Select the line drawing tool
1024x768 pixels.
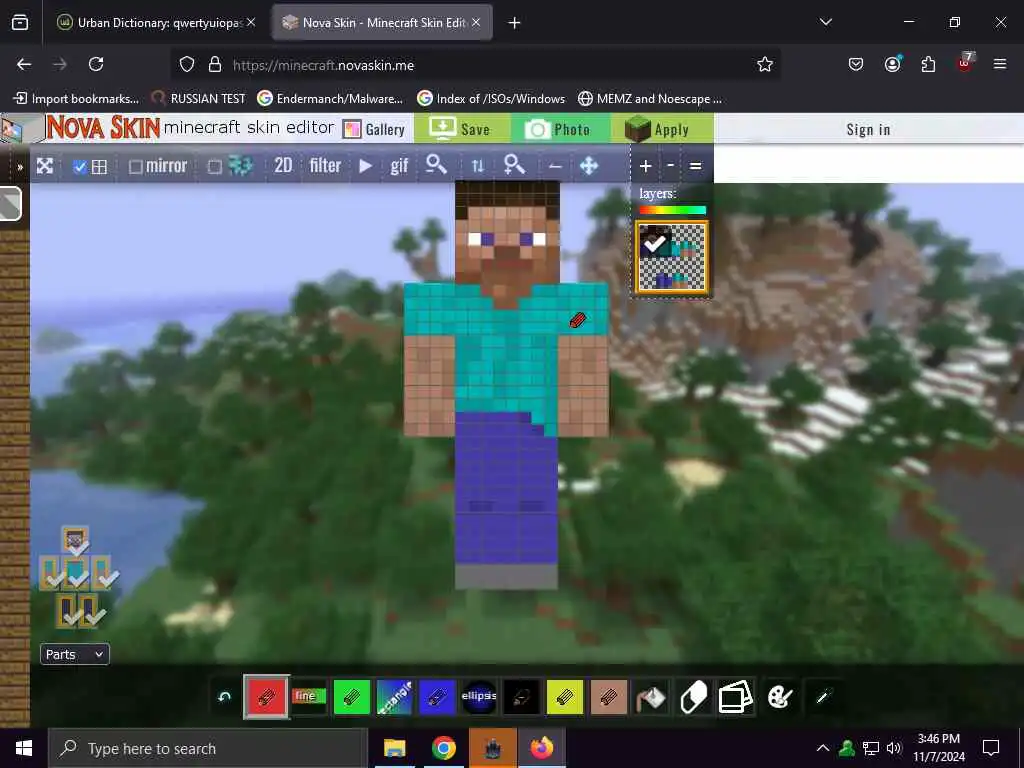[308, 696]
